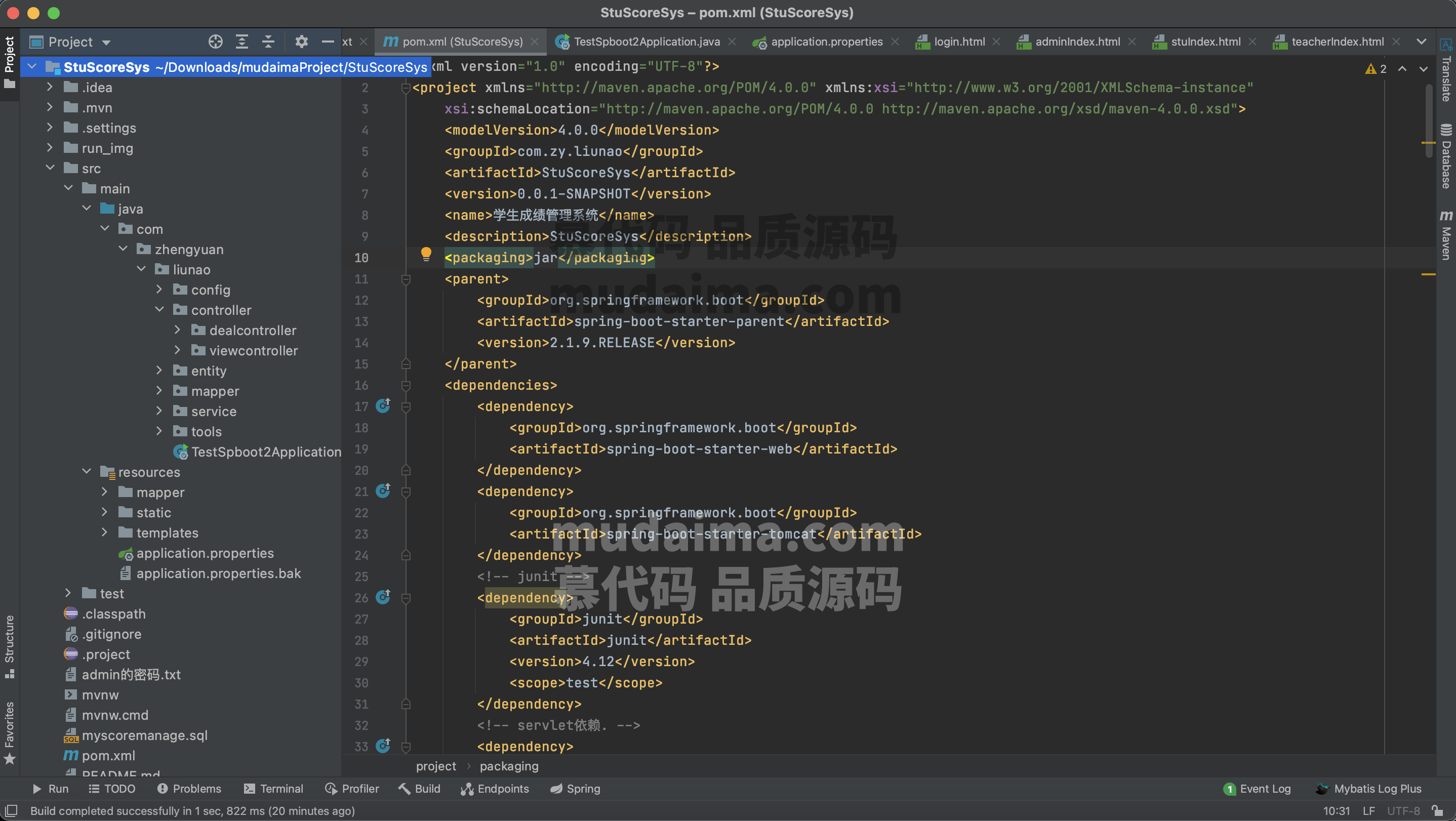Image resolution: width=1456 pixels, height=821 pixels.
Task: Open the Endpoints tool window
Action: click(x=495, y=788)
